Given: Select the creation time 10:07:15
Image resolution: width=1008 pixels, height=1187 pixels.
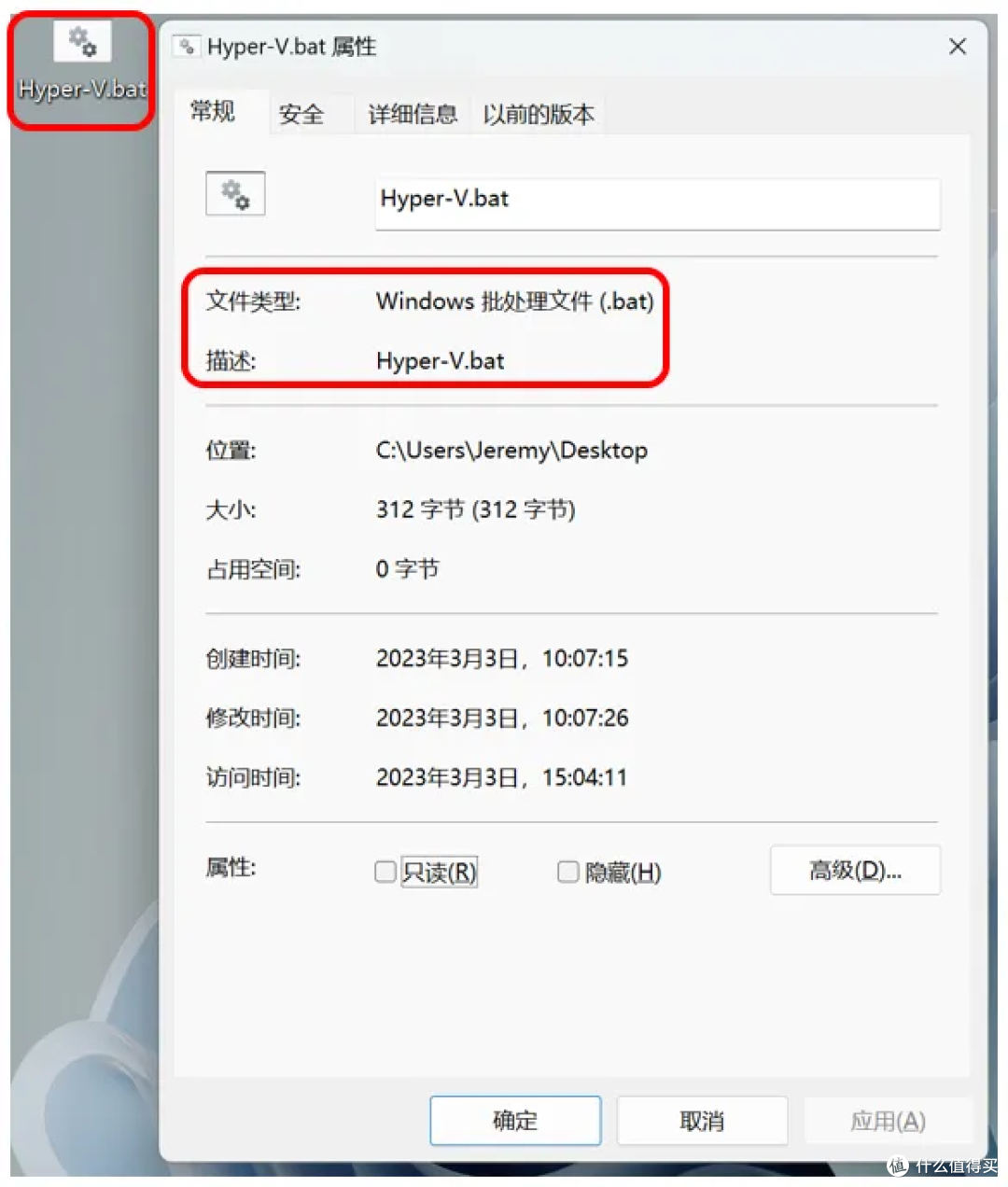Looking at the screenshot, I should pos(585,659).
